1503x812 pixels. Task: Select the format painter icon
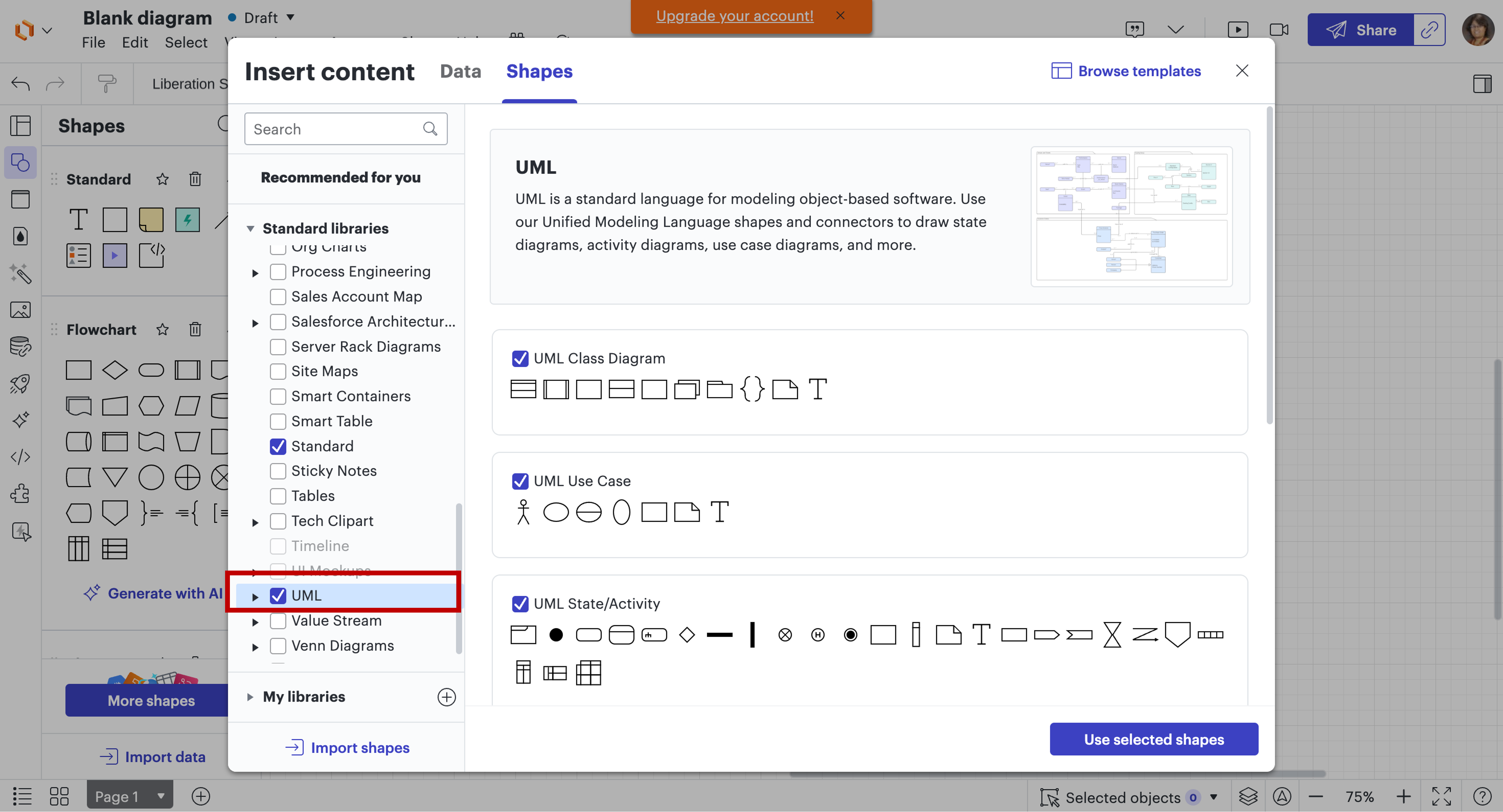(x=107, y=84)
